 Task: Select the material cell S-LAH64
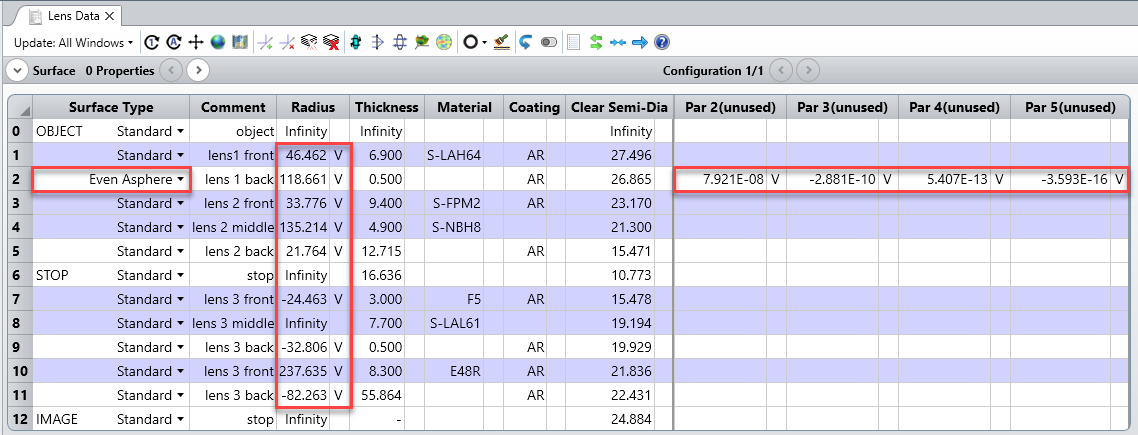(455, 155)
